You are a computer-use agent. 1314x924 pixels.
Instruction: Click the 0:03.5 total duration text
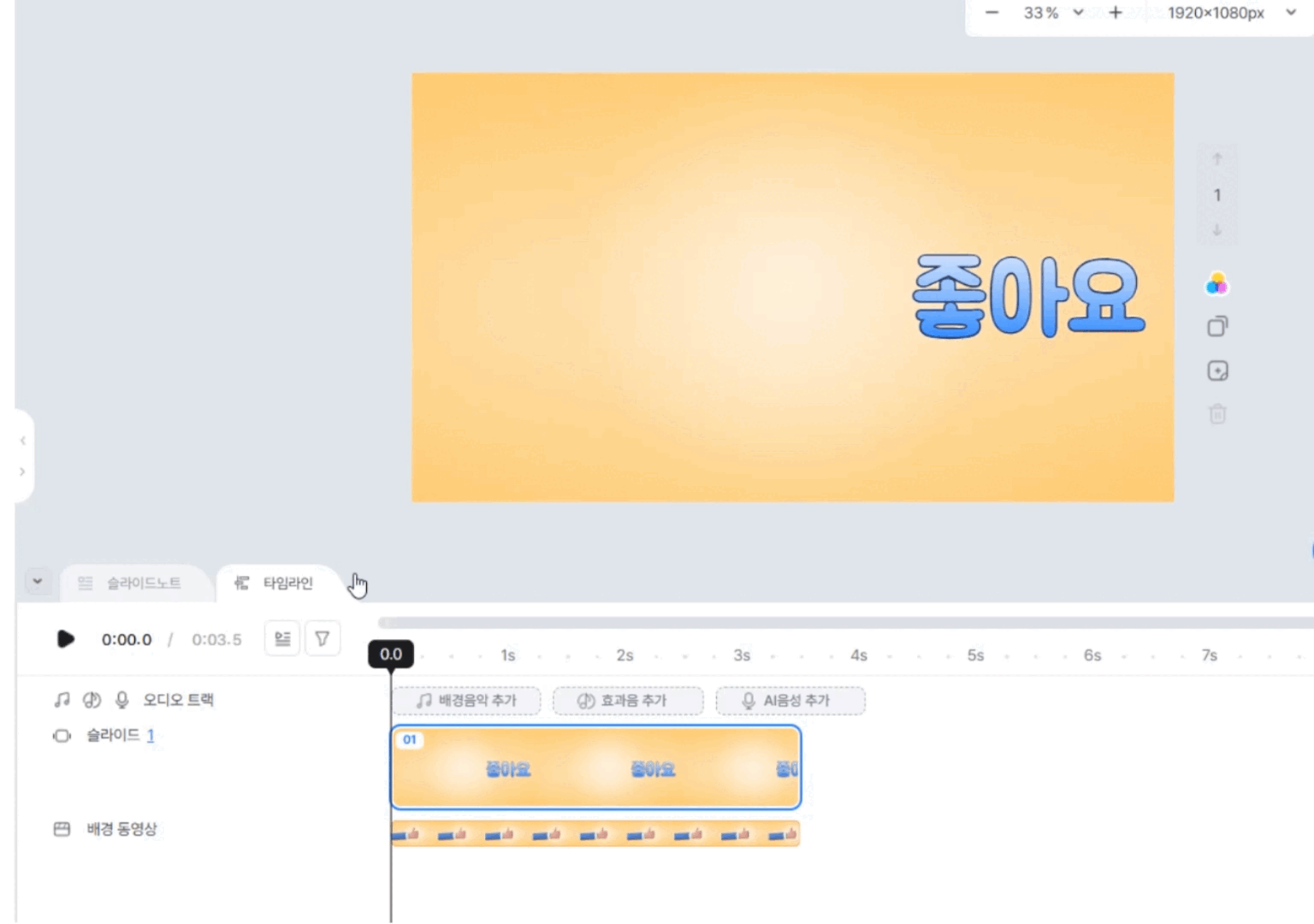[216, 639]
